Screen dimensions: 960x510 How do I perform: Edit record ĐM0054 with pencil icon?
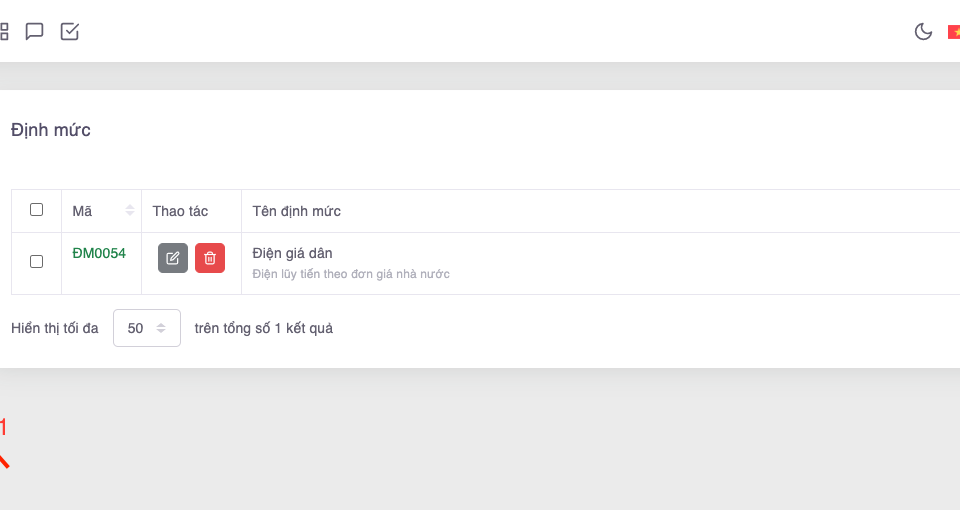(x=173, y=258)
